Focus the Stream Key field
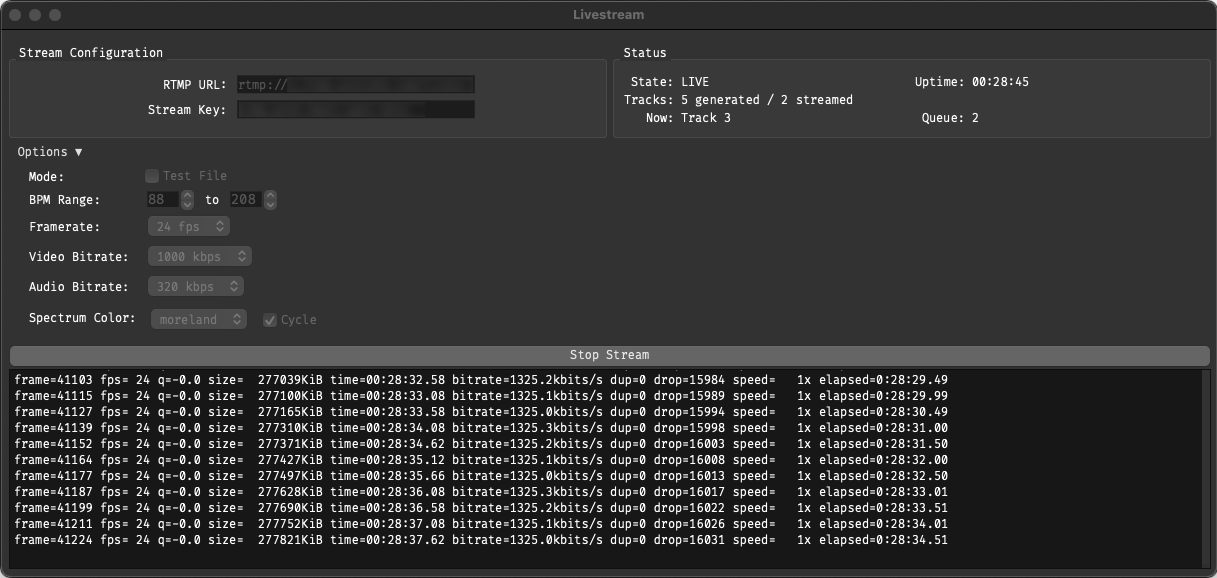The height and width of the screenshot is (578, 1217). click(x=355, y=110)
